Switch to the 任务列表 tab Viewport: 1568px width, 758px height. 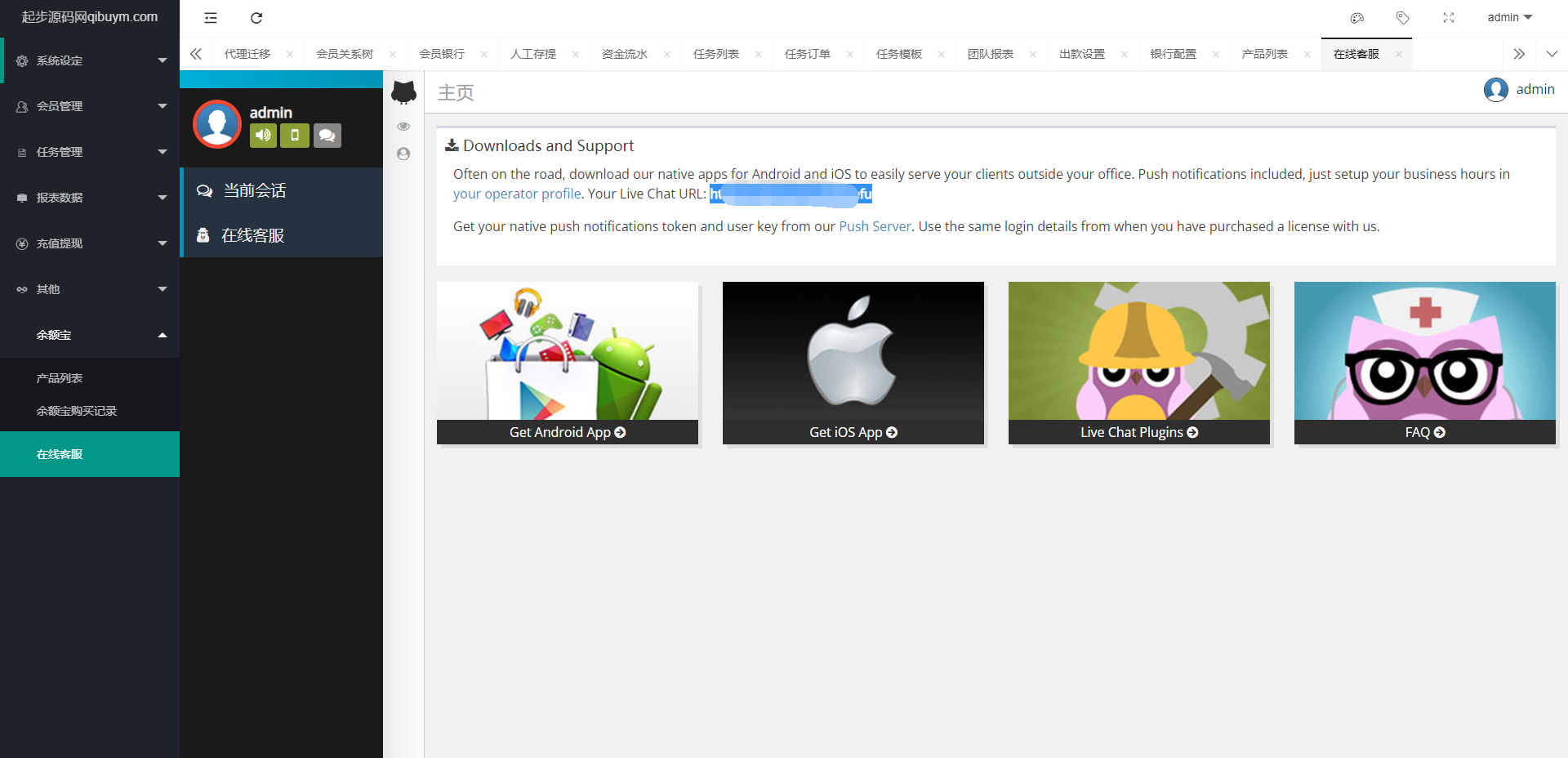tap(715, 54)
